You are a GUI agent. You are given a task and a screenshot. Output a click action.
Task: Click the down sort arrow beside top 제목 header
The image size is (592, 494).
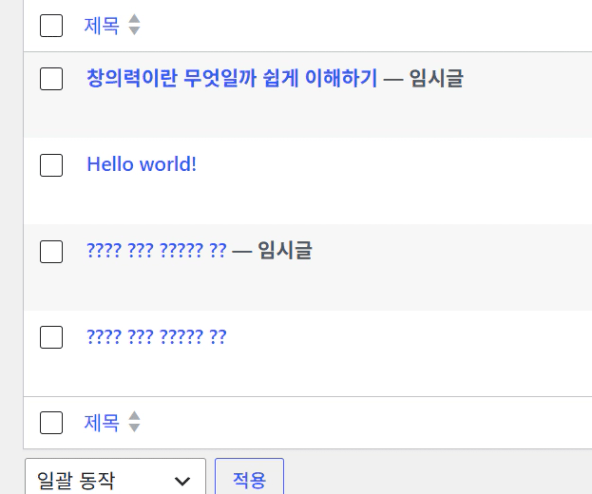134,31
